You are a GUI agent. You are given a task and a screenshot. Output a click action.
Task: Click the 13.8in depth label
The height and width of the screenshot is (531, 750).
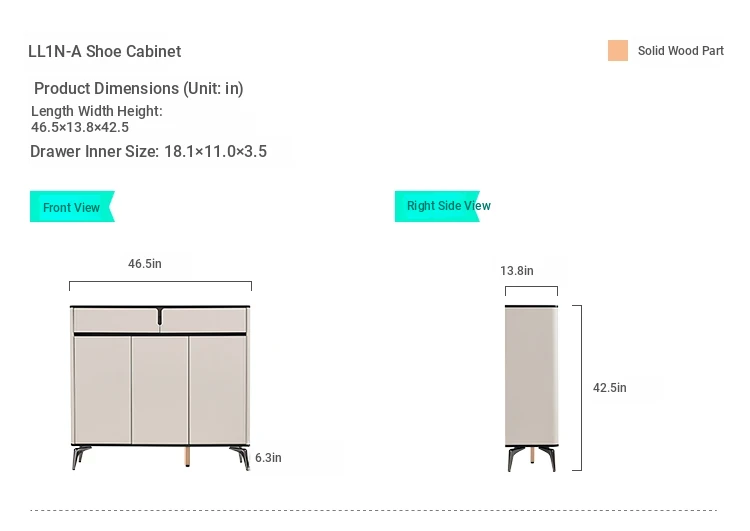click(x=517, y=271)
